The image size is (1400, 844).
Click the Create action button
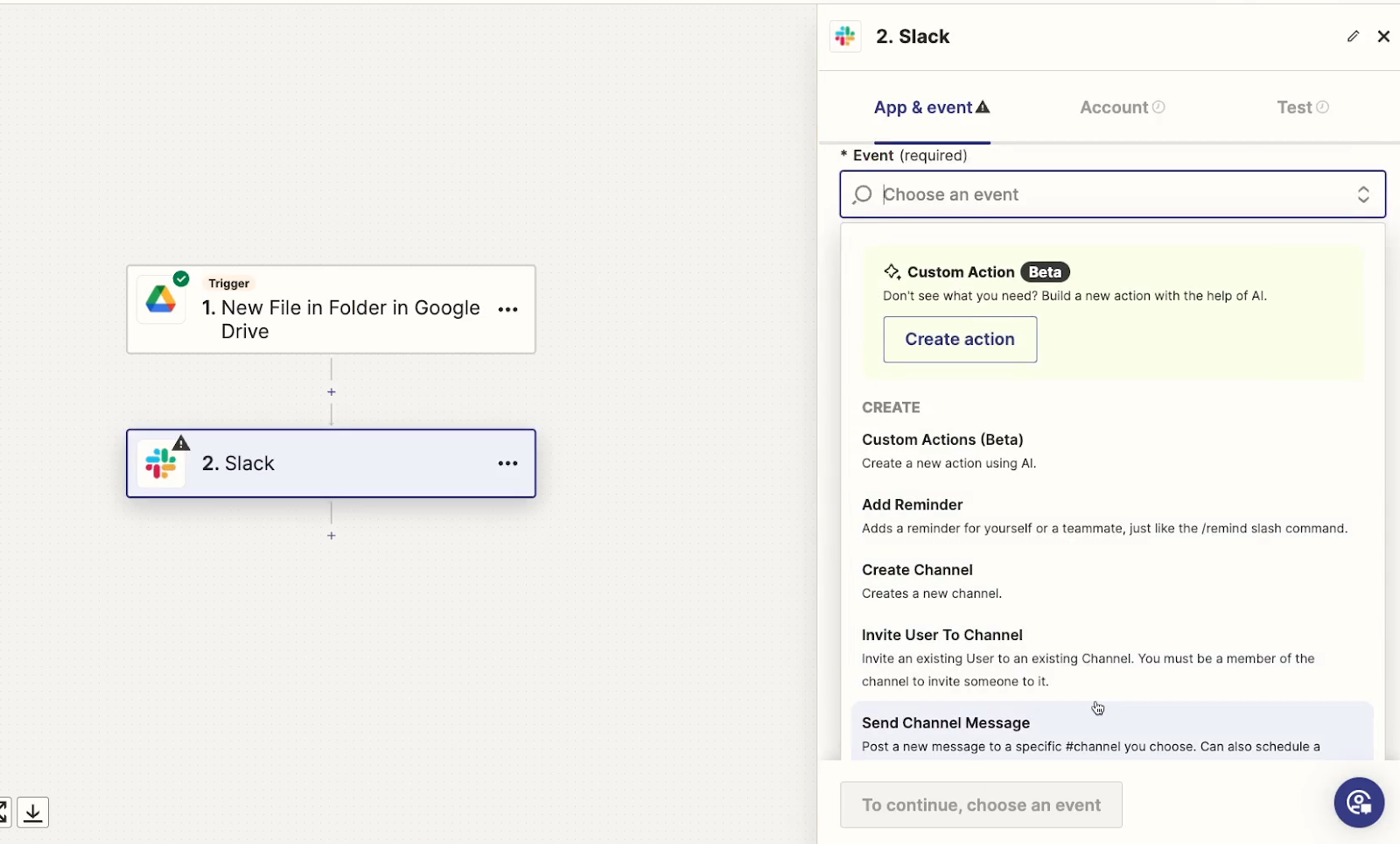(x=960, y=340)
